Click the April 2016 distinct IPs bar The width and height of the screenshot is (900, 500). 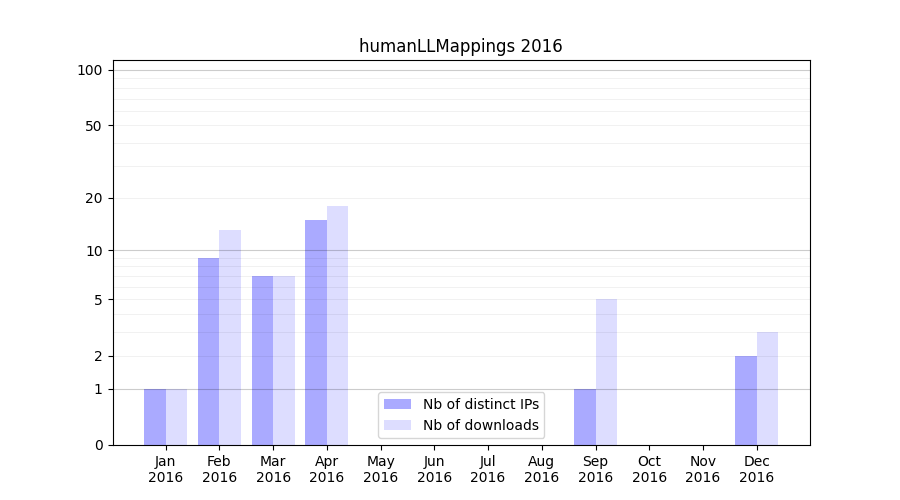click(x=316, y=332)
